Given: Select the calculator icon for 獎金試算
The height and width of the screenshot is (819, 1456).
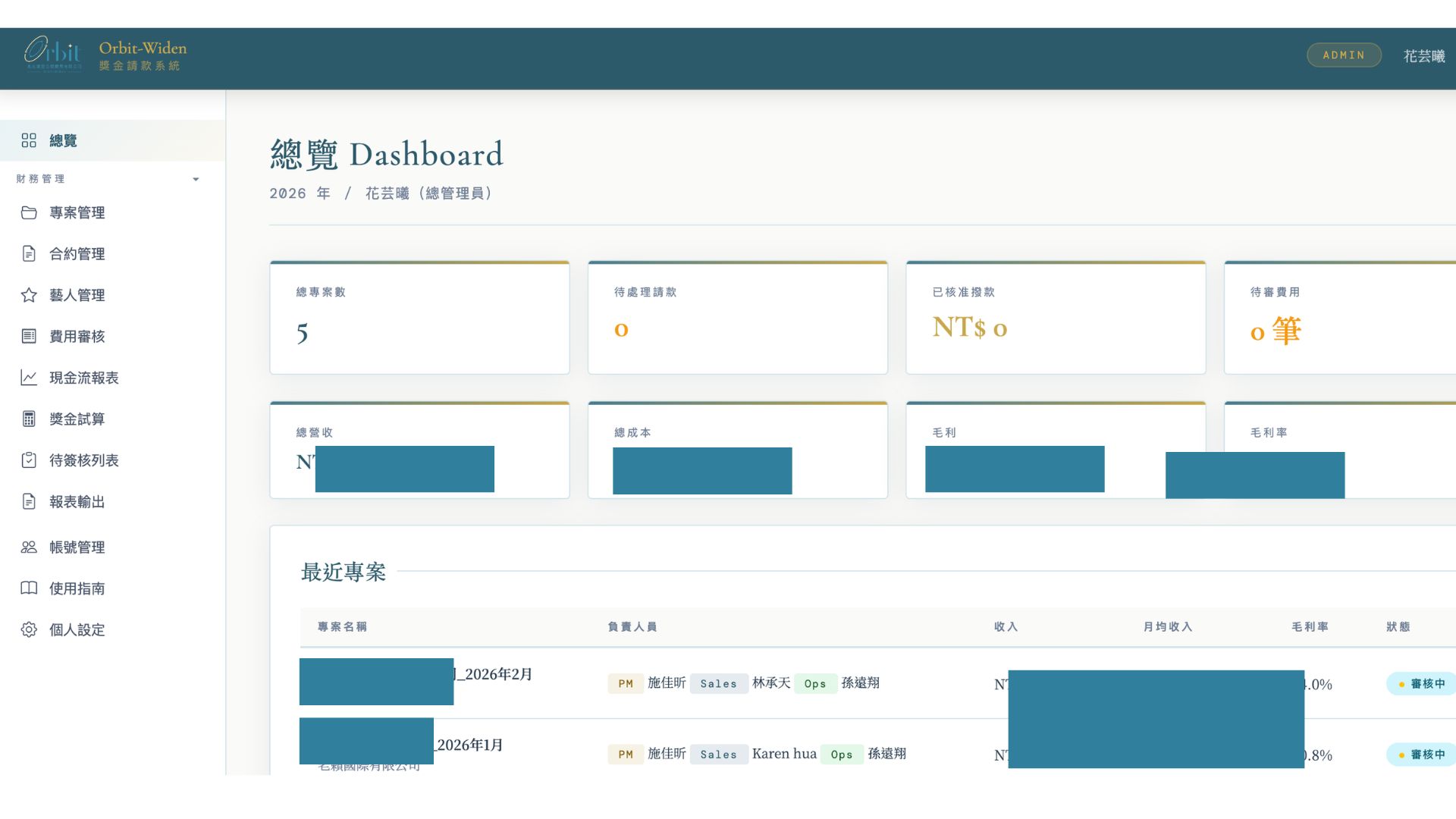Looking at the screenshot, I should [x=29, y=419].
